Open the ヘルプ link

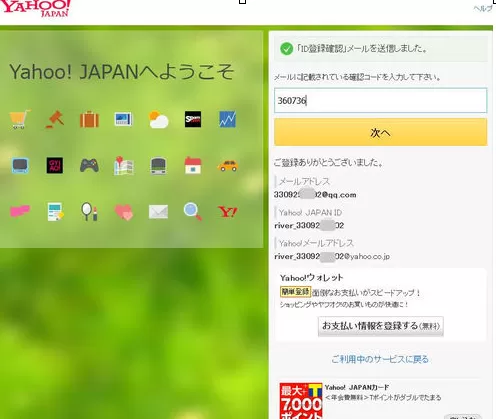pyautogui.click(x=483, y=9)
